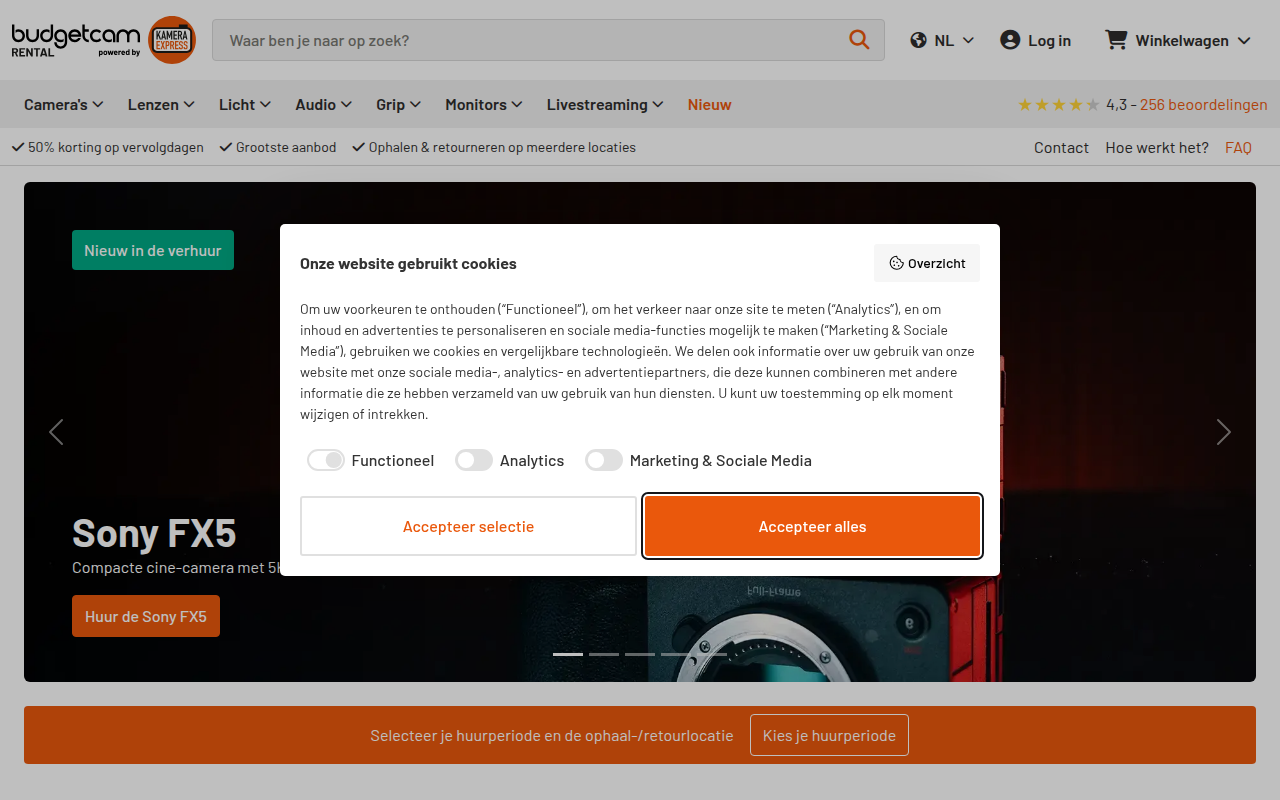The image size is (1280, 800).
Task: Go to previous slide with left arrow
Action: tap(56, 432)
